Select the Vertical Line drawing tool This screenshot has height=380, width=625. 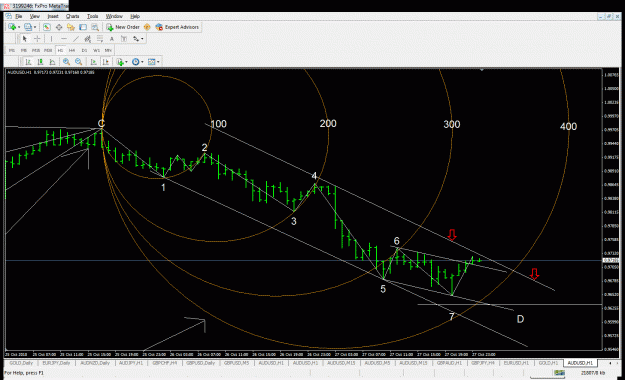pos(51,39)
